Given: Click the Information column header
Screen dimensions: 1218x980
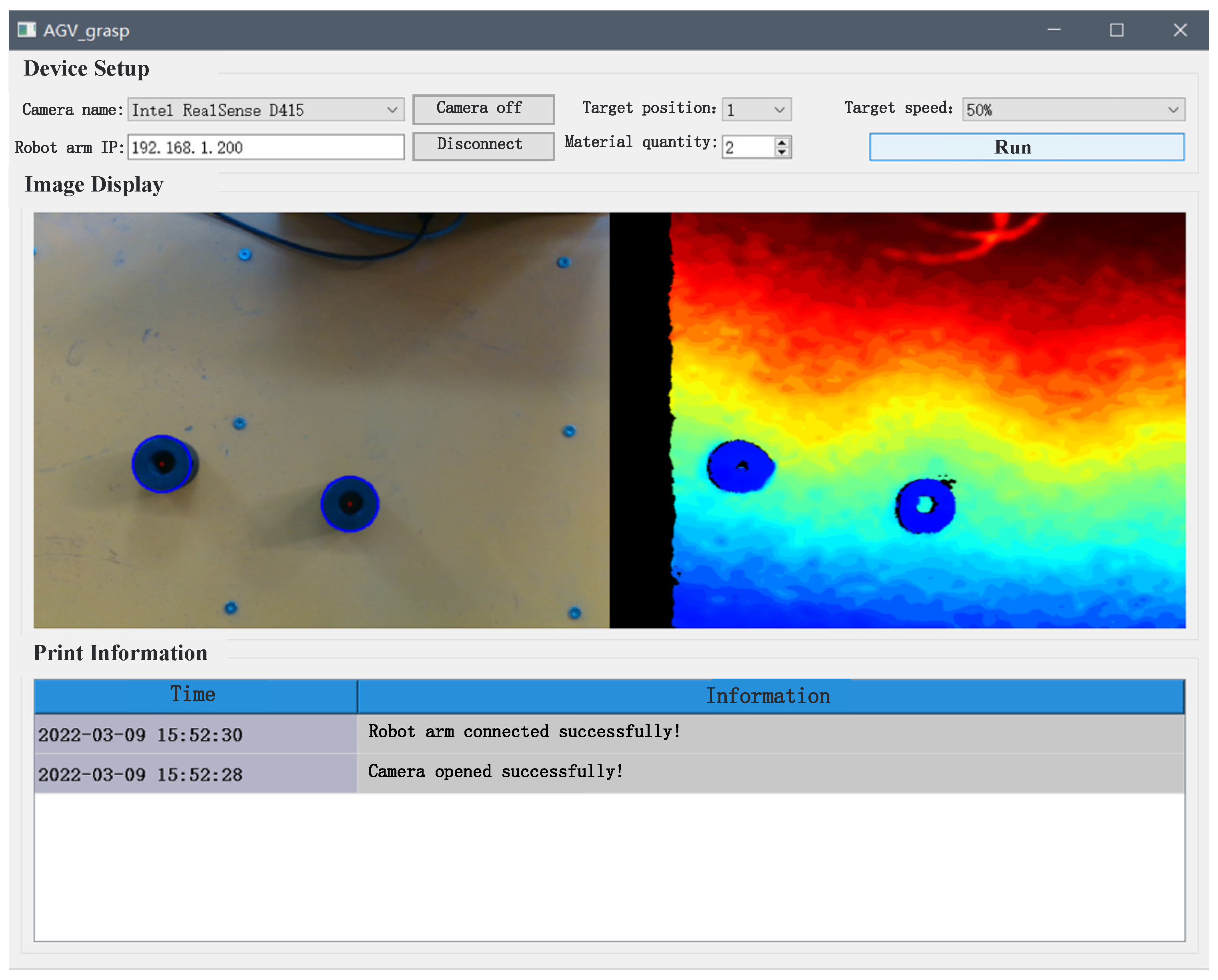Looking at the screenshot, I should point(770,696).
